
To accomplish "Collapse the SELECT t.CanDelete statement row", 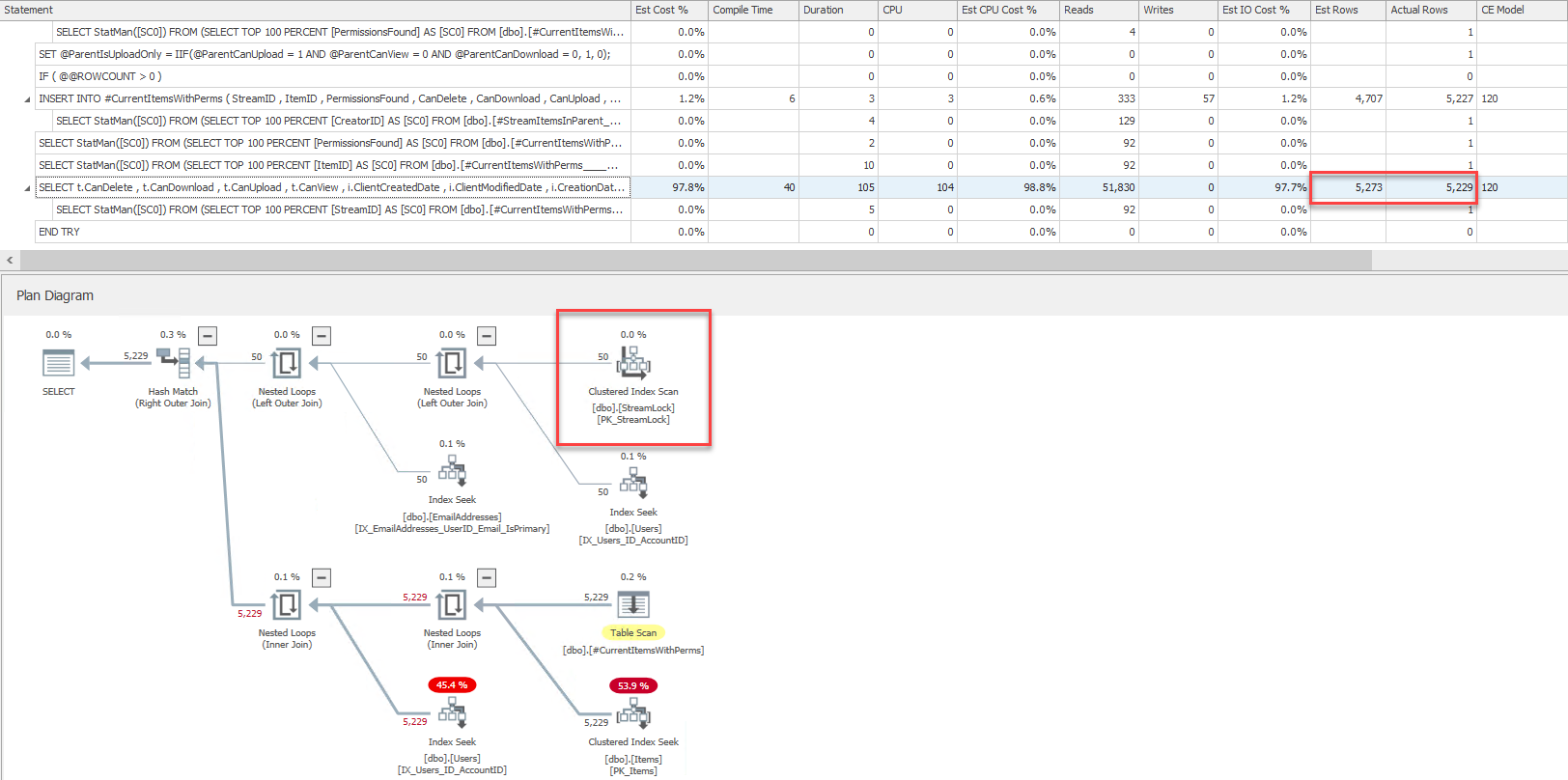I will click(x=27, y=188).
